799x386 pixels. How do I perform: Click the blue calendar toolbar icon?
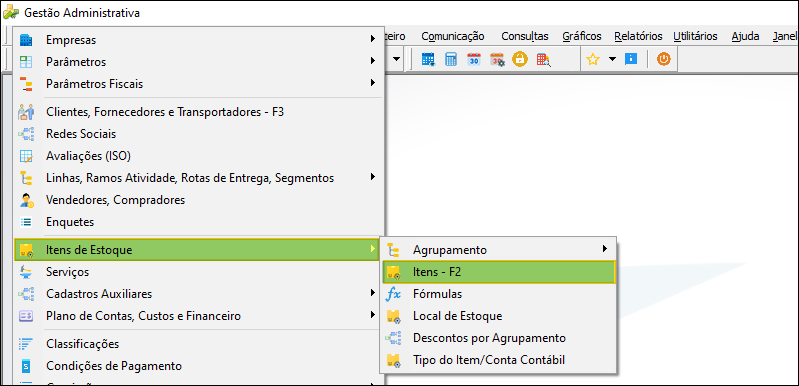[x=428, y=60]
